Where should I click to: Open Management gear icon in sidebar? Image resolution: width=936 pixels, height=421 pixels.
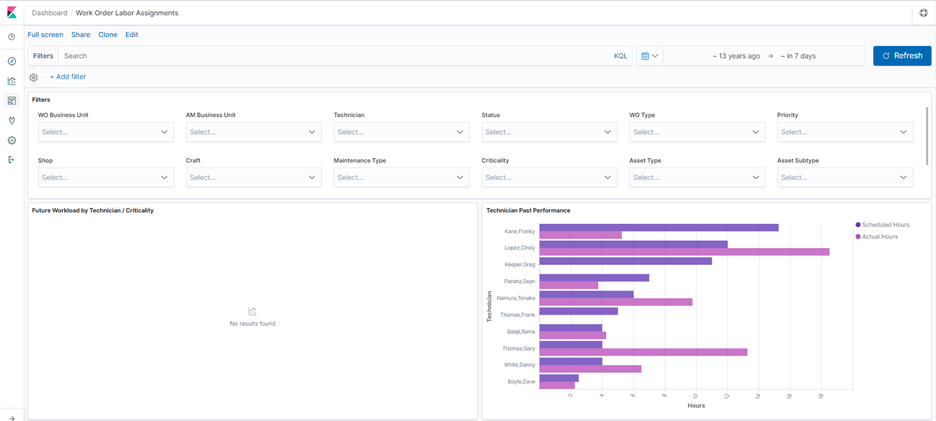pos(11,140)
